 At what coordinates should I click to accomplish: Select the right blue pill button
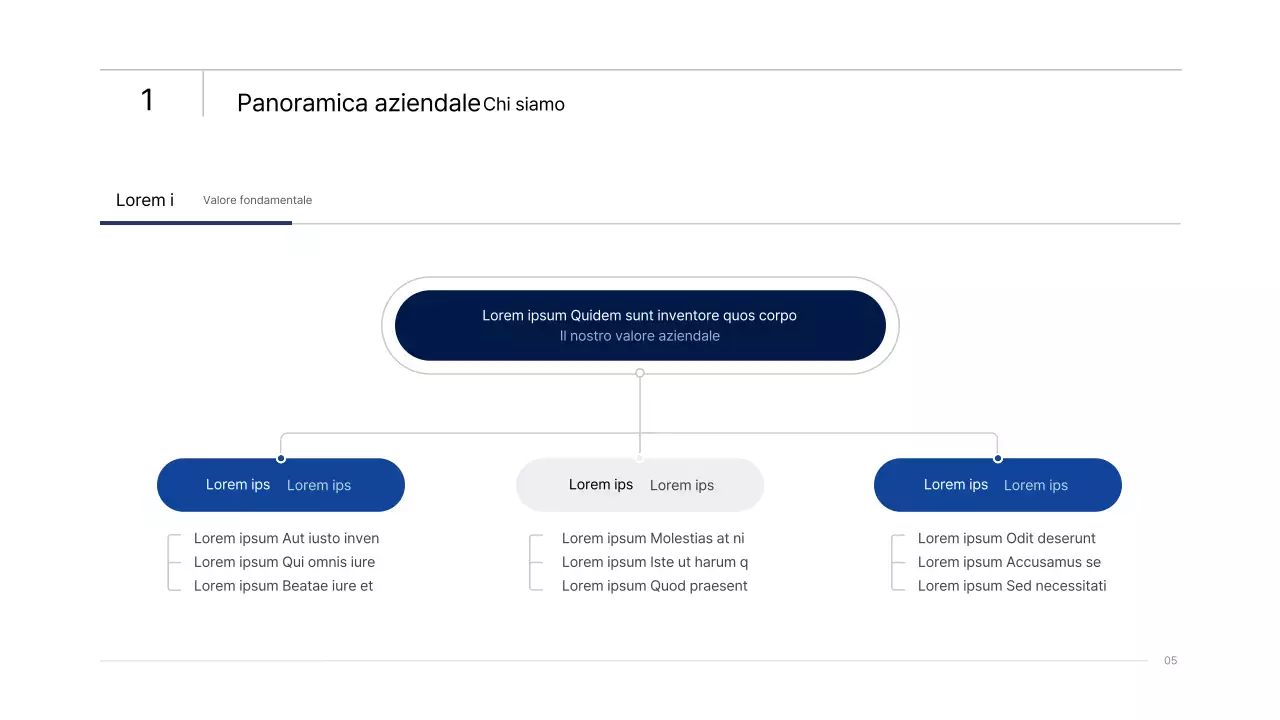click(x=998, y=485)
